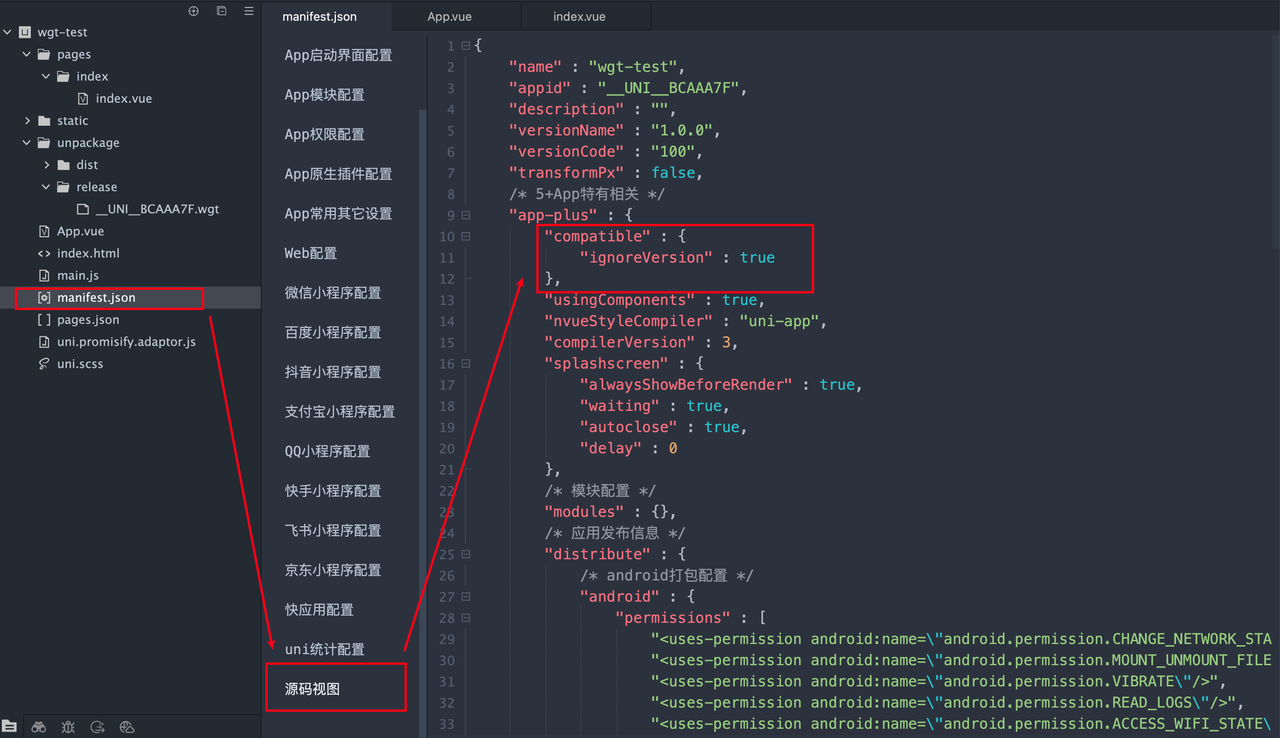Fold the splashscreen block at line 16
1280x738 pixels.
click(x=465, y=363)
